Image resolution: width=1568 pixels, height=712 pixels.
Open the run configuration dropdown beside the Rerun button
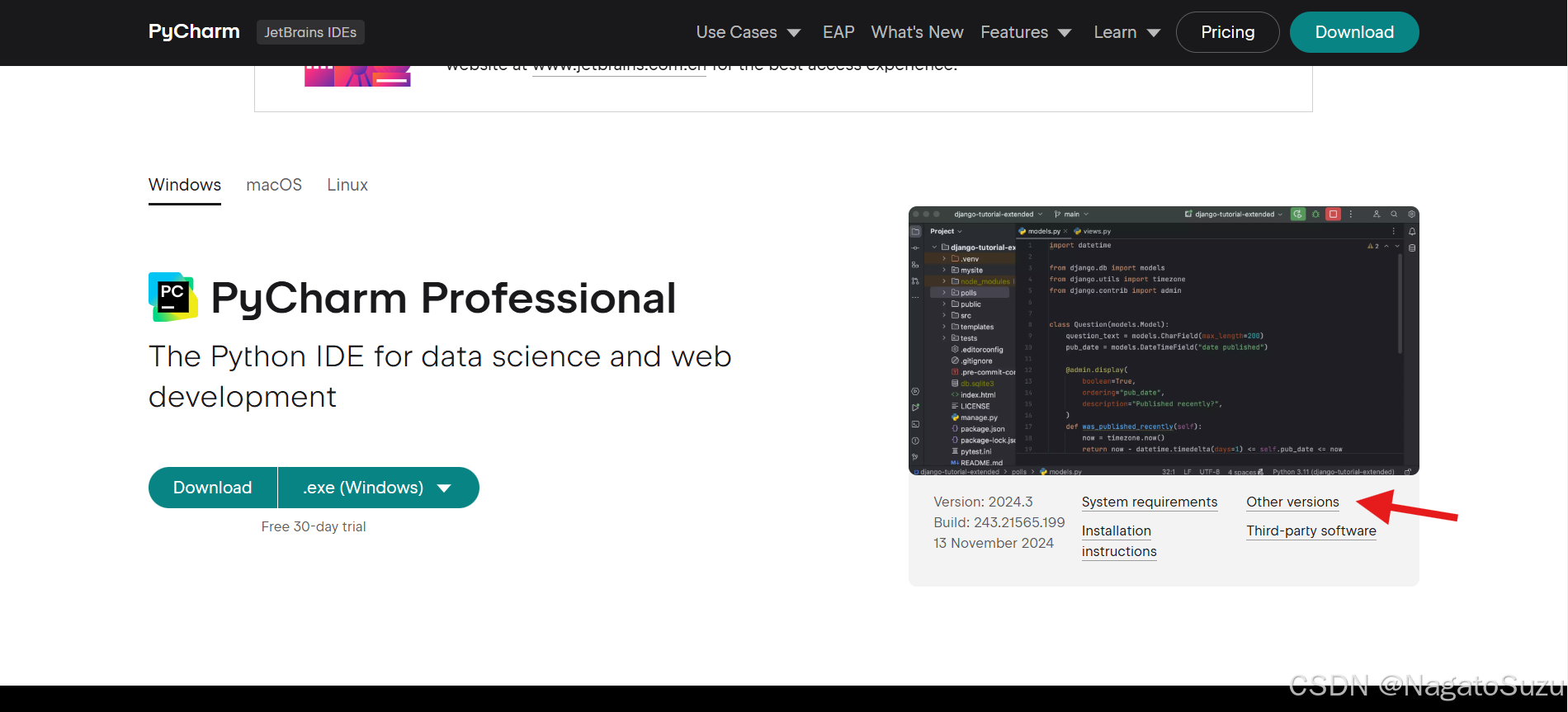[1234, 215]
